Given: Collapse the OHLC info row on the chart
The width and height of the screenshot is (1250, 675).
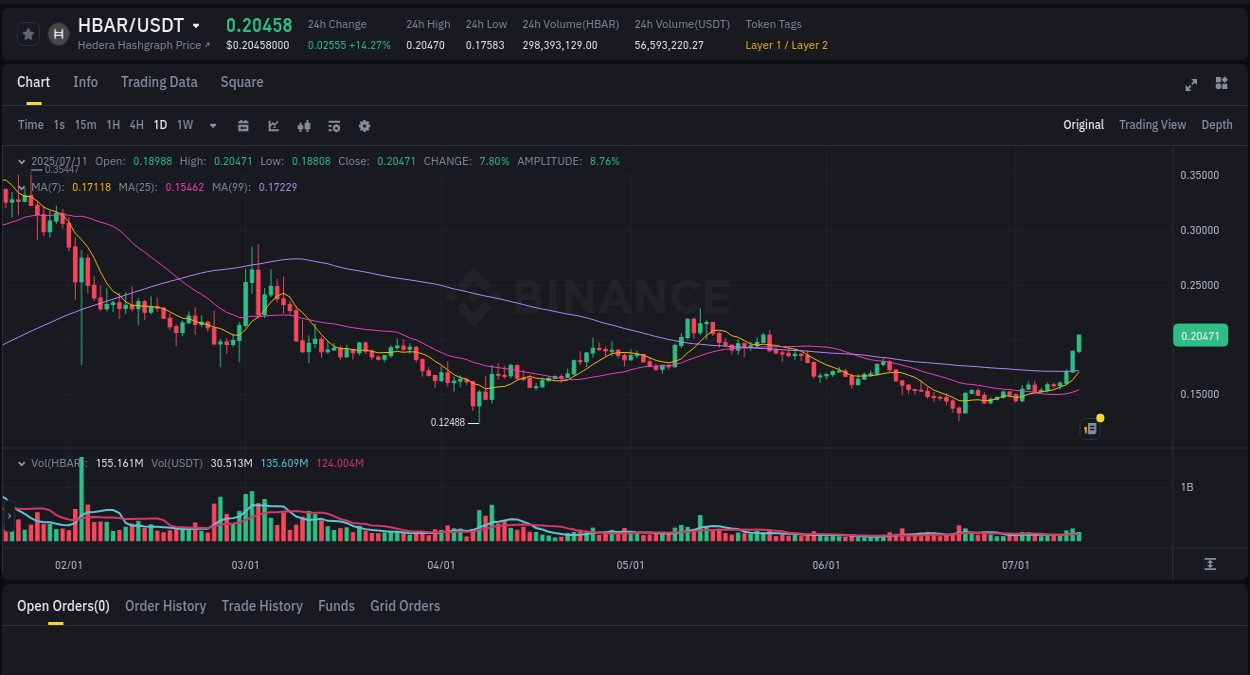Looking at the screenshot, I should coord(21,161).
